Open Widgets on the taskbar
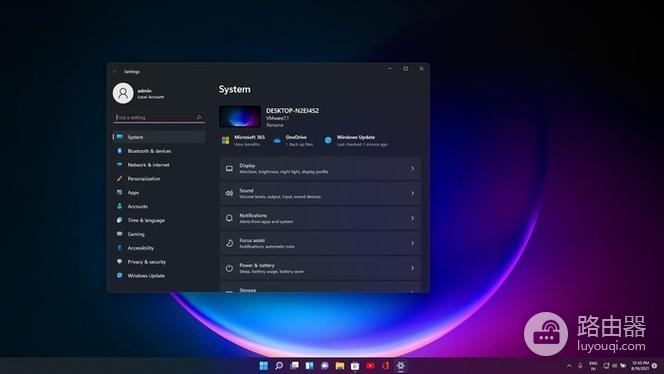Viewport: 664px width, 374px height. coord(310,366)
